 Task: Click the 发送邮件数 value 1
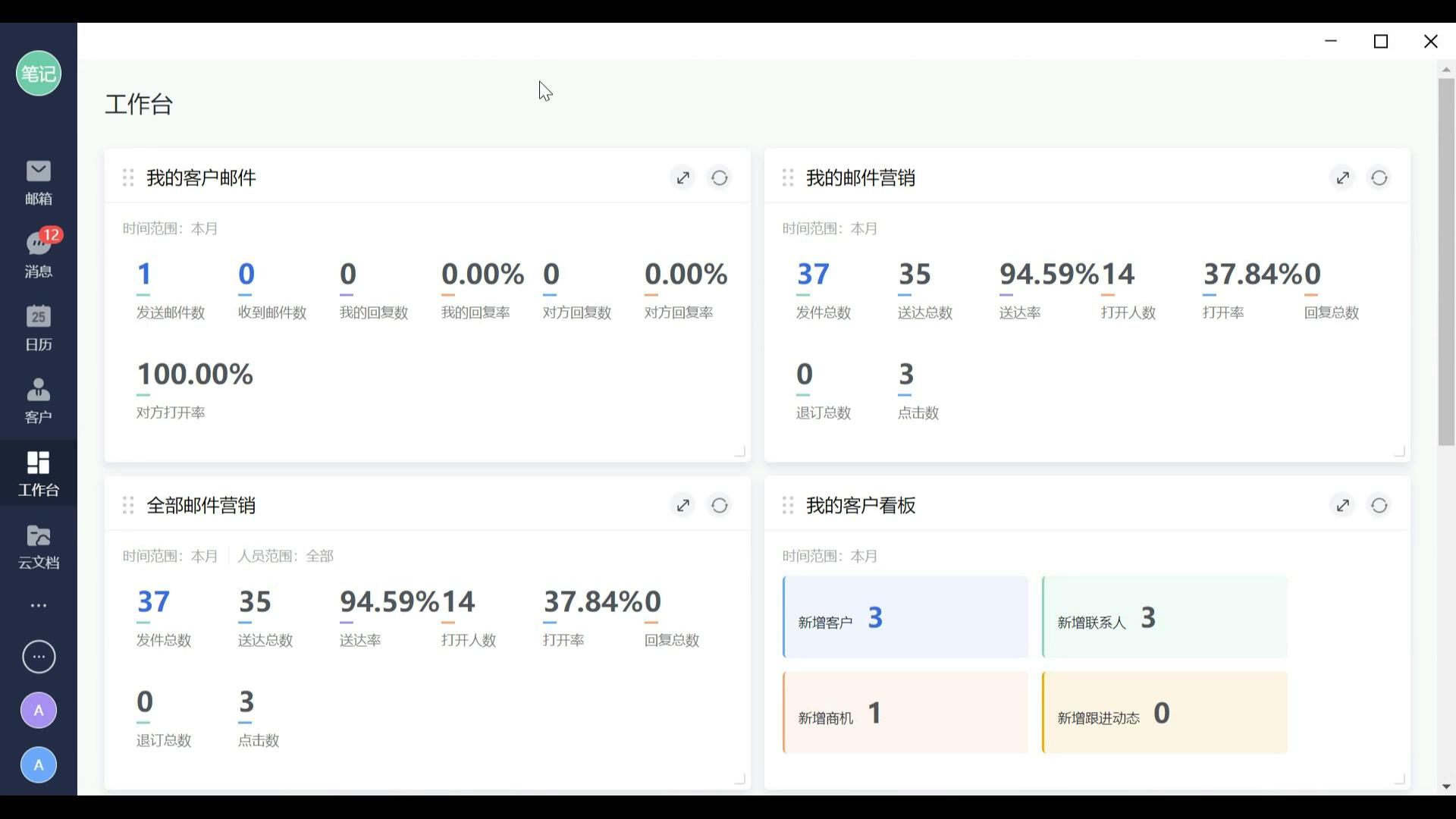(x=144, y=274)
